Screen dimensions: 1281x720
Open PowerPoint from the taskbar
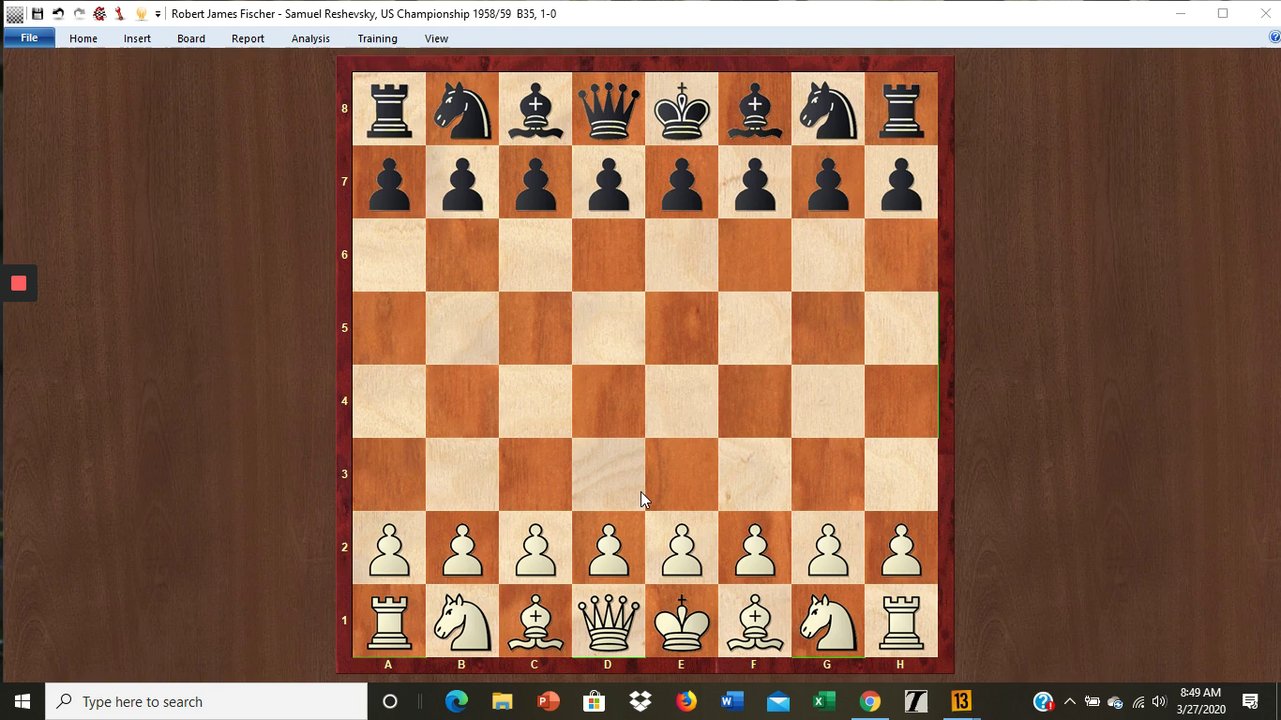tap(548, 701)
